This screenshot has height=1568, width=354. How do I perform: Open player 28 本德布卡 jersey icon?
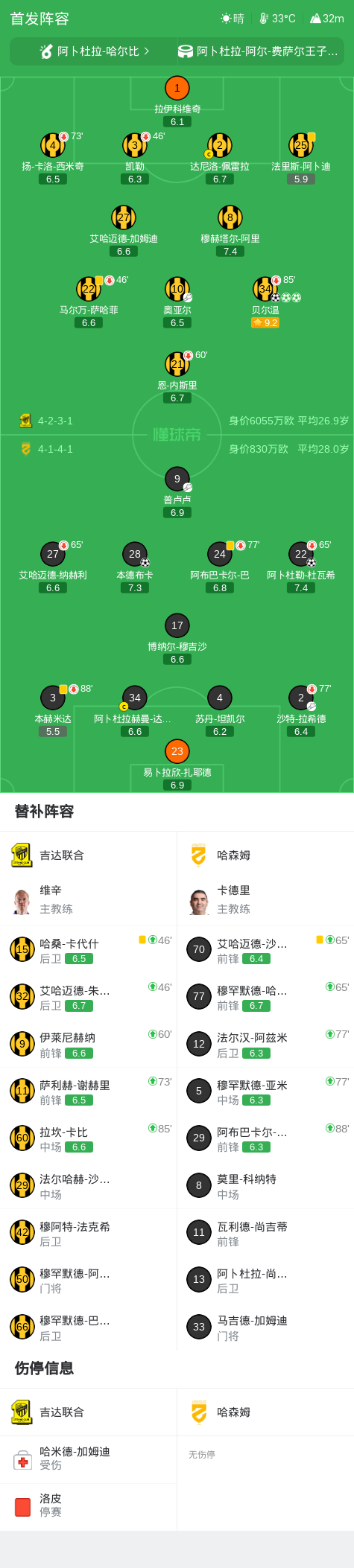tap(135, 554)
